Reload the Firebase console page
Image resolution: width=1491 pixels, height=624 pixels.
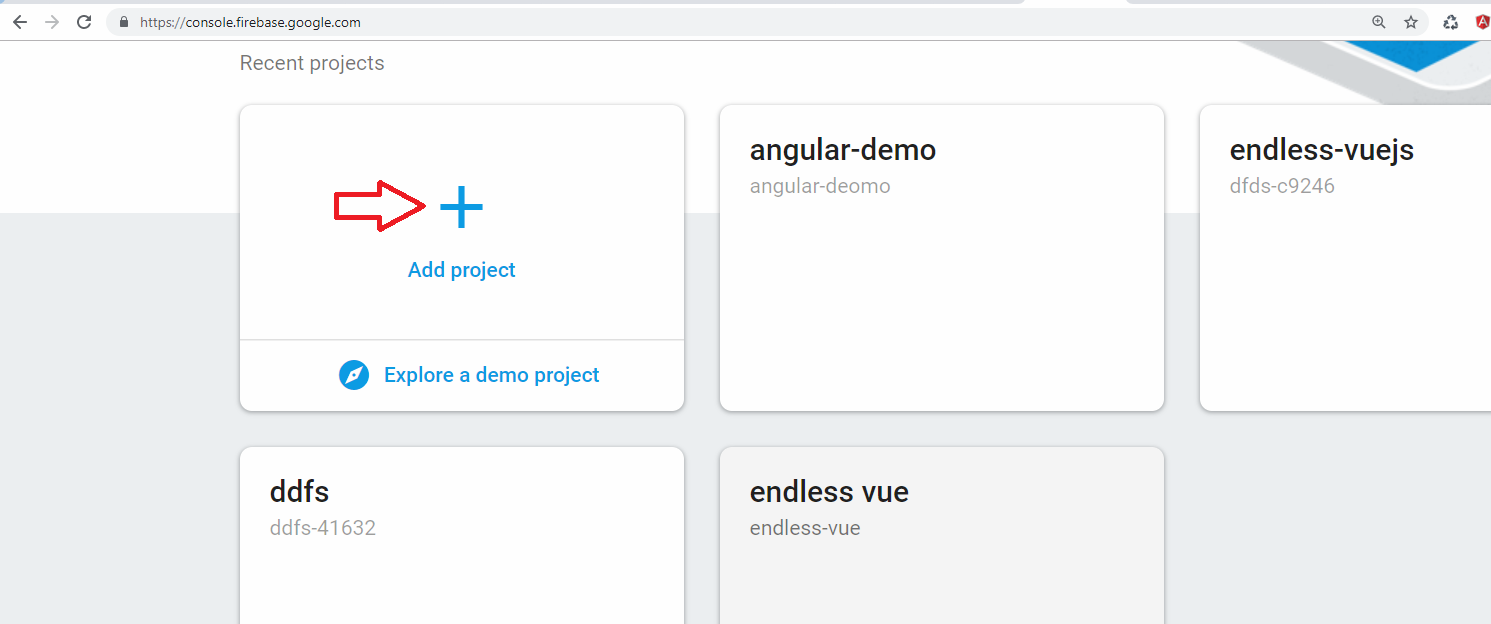(x=85, y=22)
